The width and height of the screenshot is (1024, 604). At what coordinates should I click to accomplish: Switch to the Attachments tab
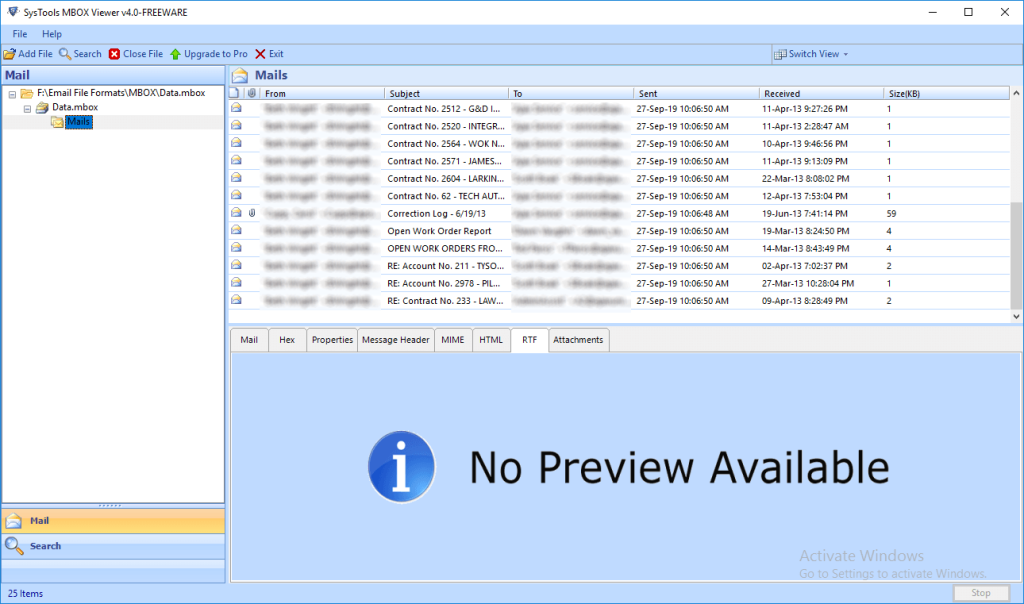coord(578,340)
